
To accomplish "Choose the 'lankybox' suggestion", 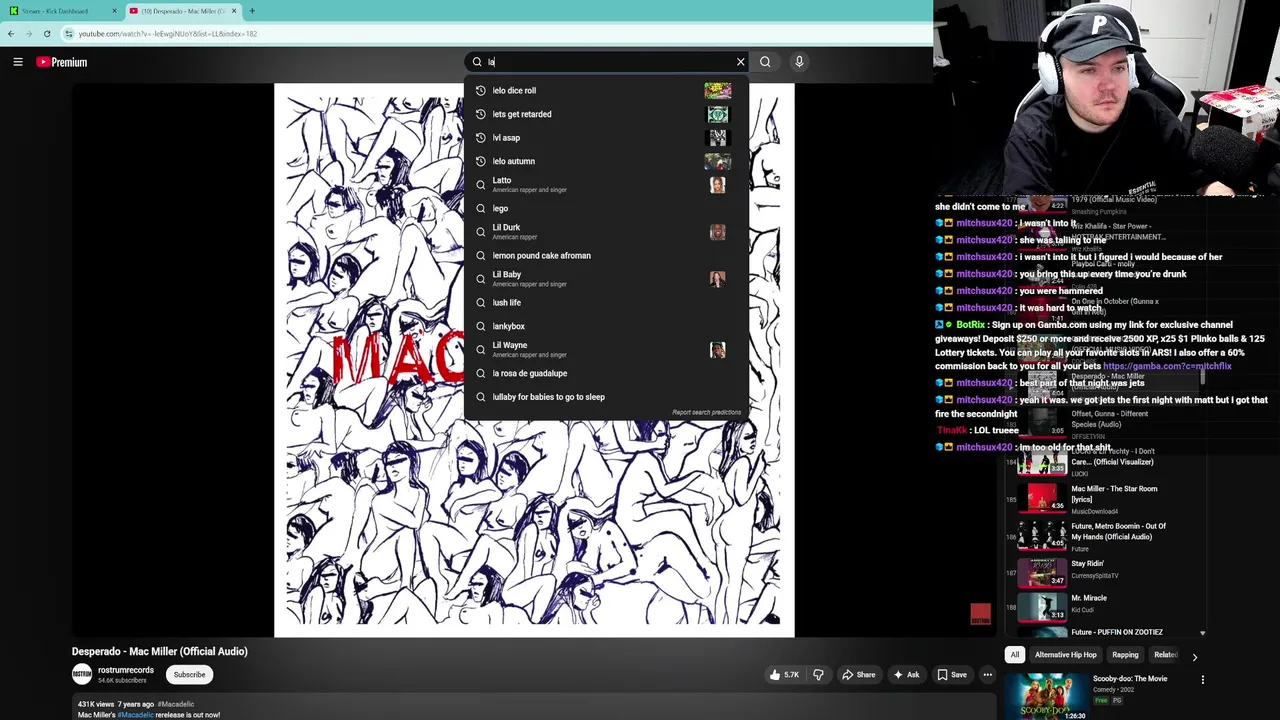I will coord(606,326).
